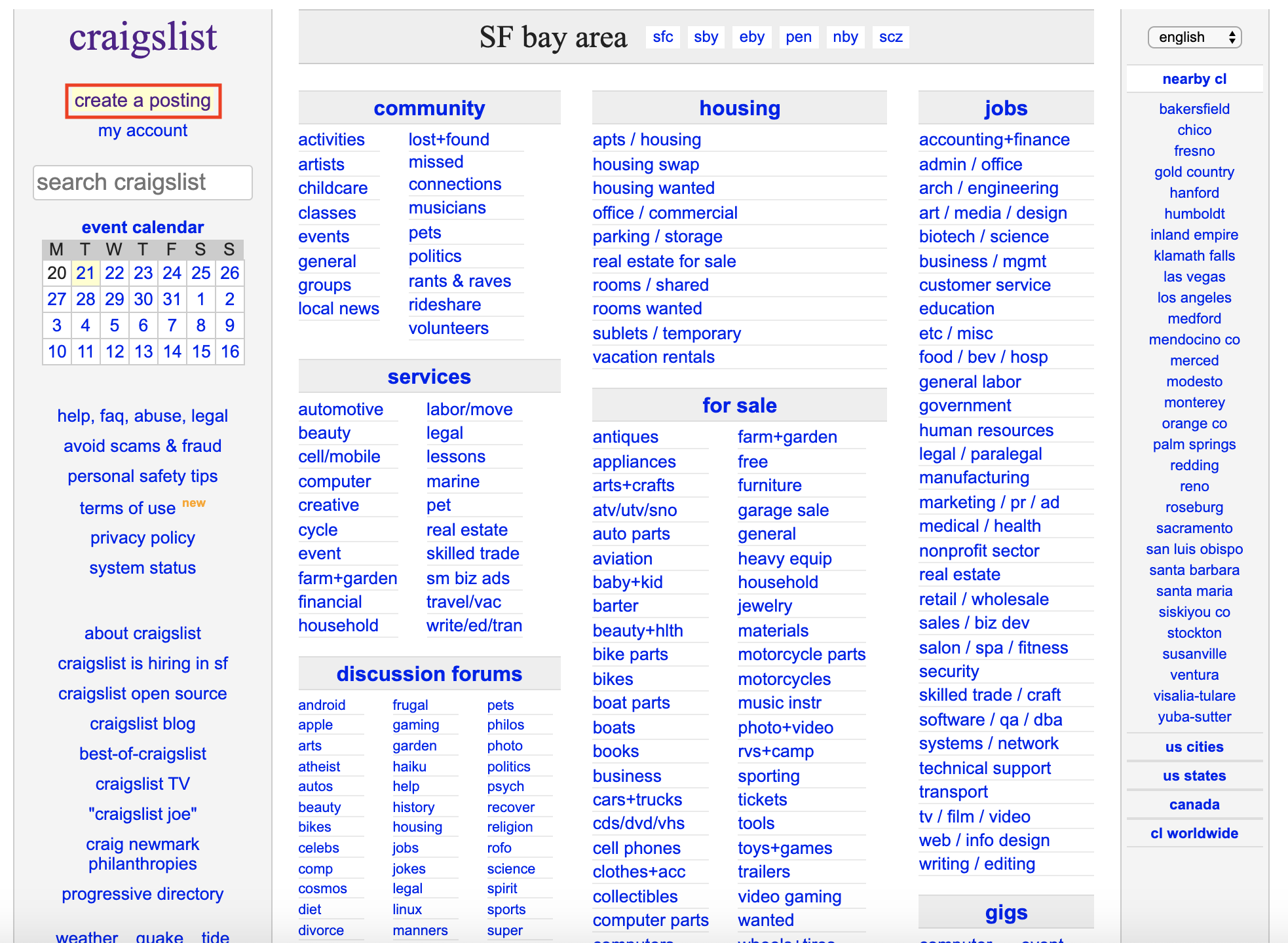This screenshot has height=943, width=1288.
Task: Expand the cl worldwide section
Action: tap(1194, 834)
